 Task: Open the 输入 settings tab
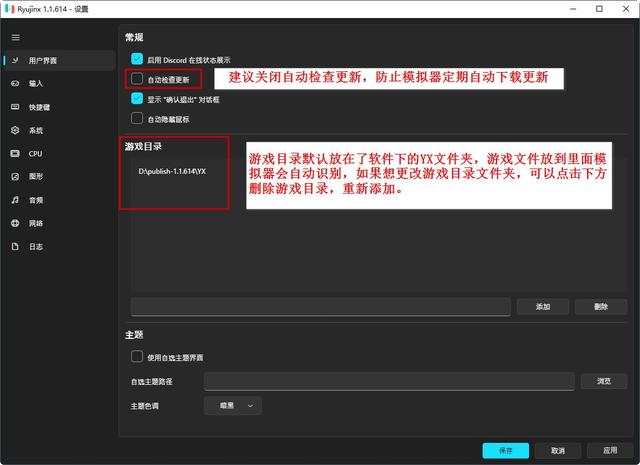[x=60, y=83]
